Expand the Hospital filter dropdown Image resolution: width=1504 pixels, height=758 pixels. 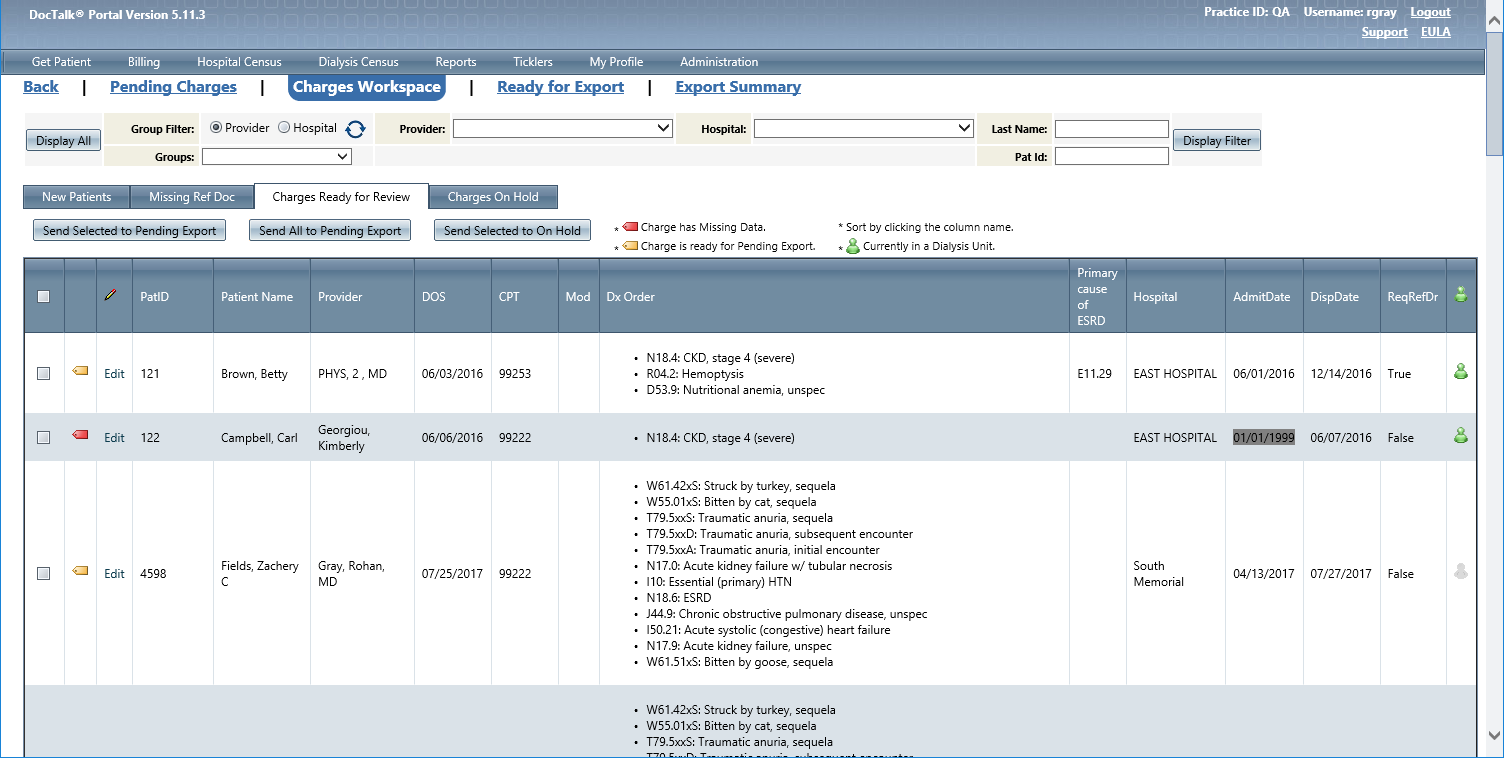coord(863,128)
